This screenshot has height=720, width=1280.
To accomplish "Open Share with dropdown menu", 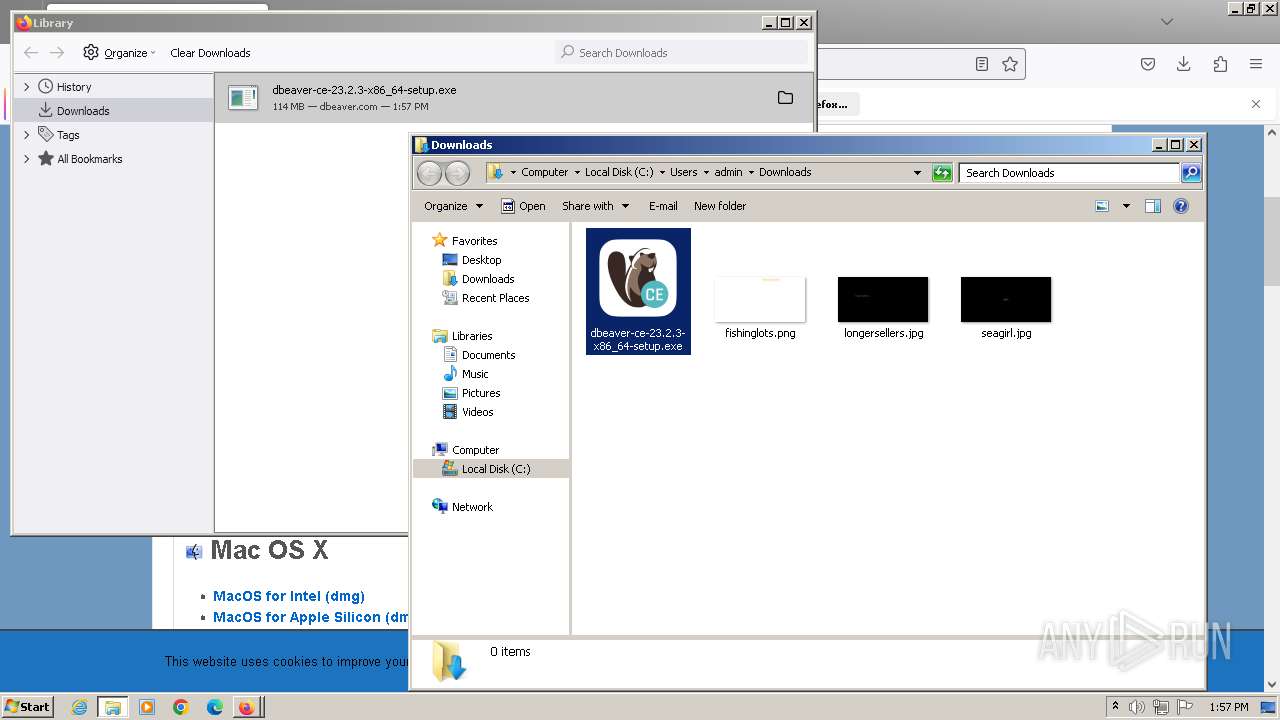I will point(595,206).
